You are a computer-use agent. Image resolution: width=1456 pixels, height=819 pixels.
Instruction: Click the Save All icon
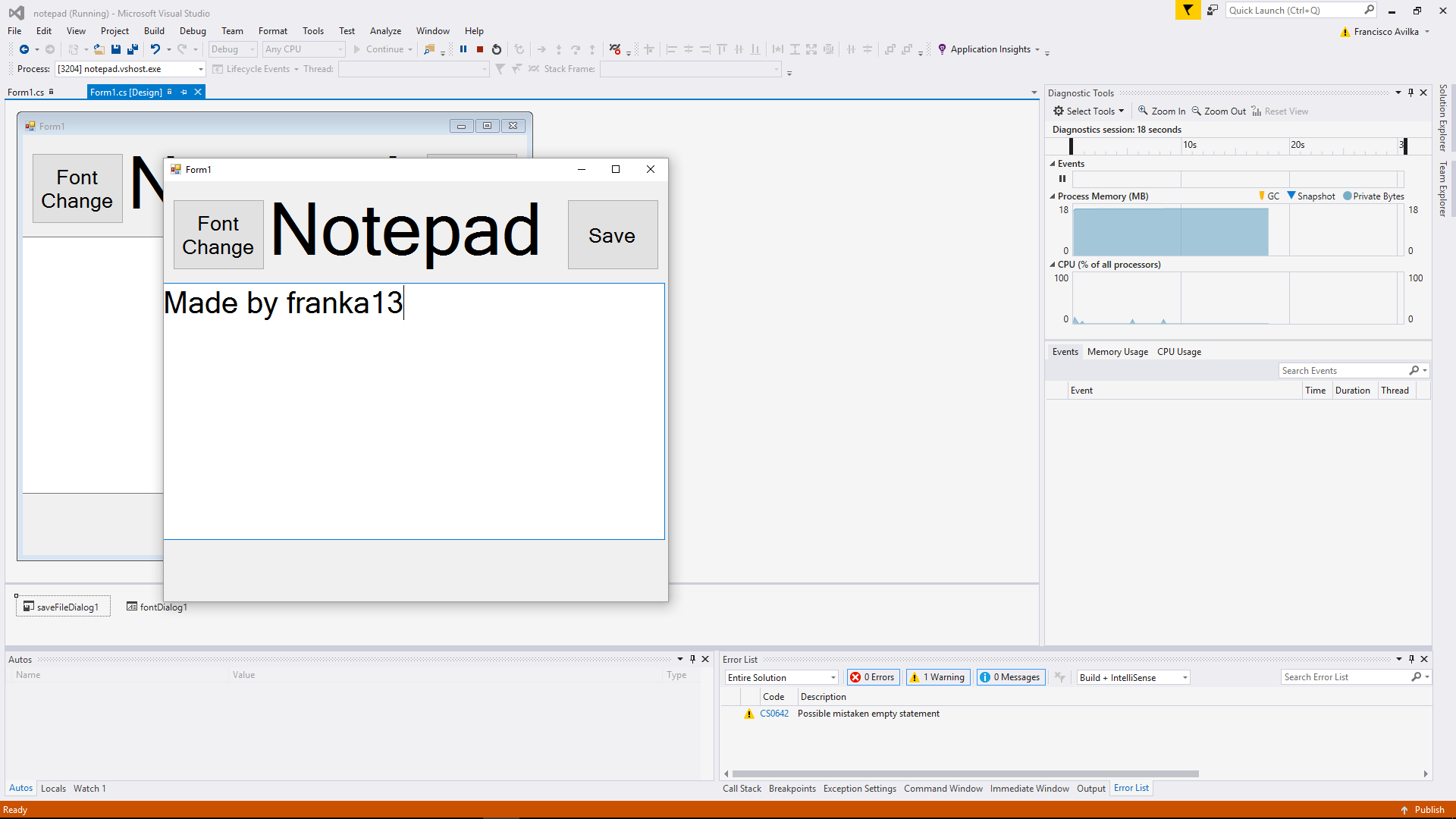pos(132,49)
